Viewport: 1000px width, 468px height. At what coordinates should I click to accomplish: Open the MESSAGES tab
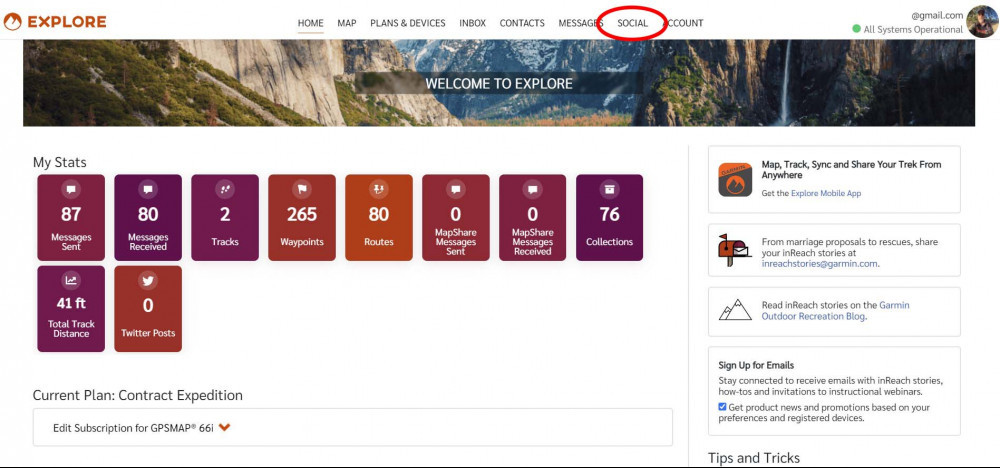click(x=581, y=23)
